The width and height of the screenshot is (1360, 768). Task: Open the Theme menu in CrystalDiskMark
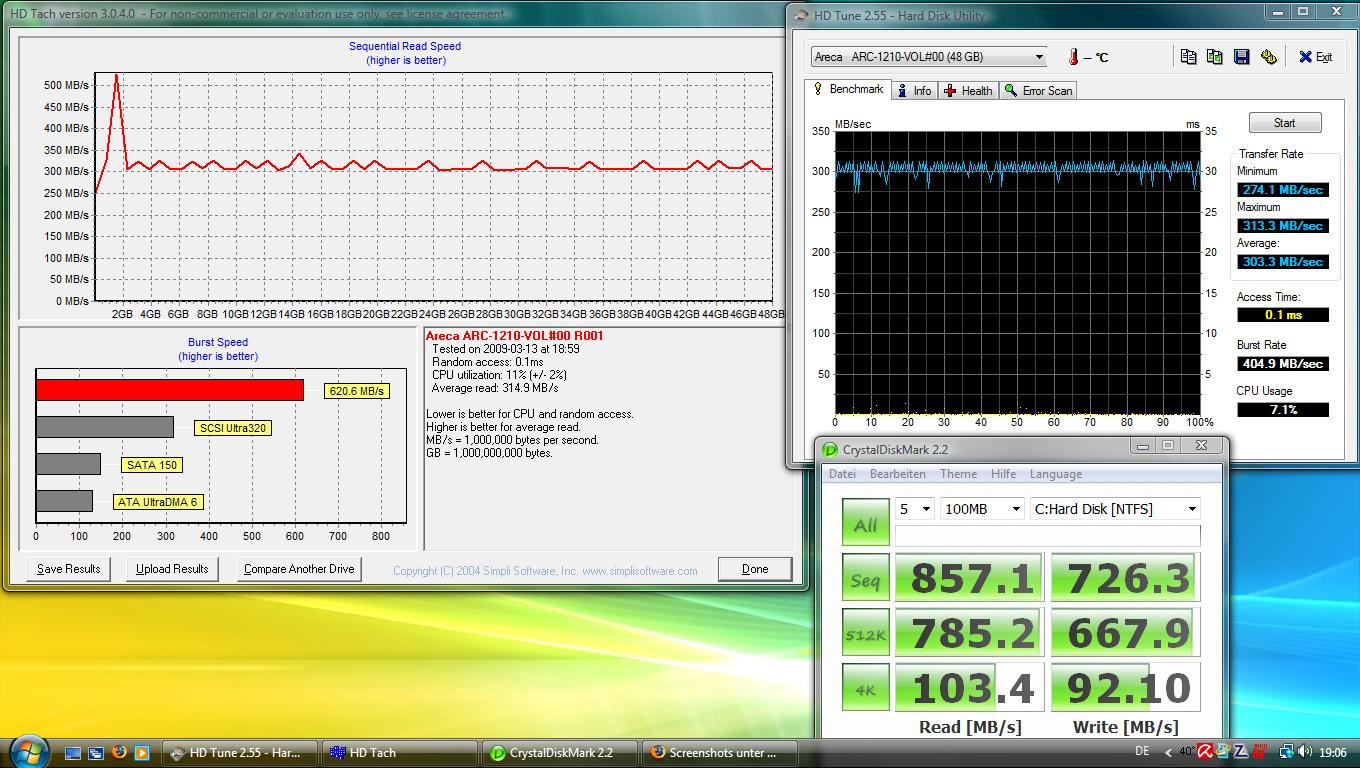click(x=958, y=474)
